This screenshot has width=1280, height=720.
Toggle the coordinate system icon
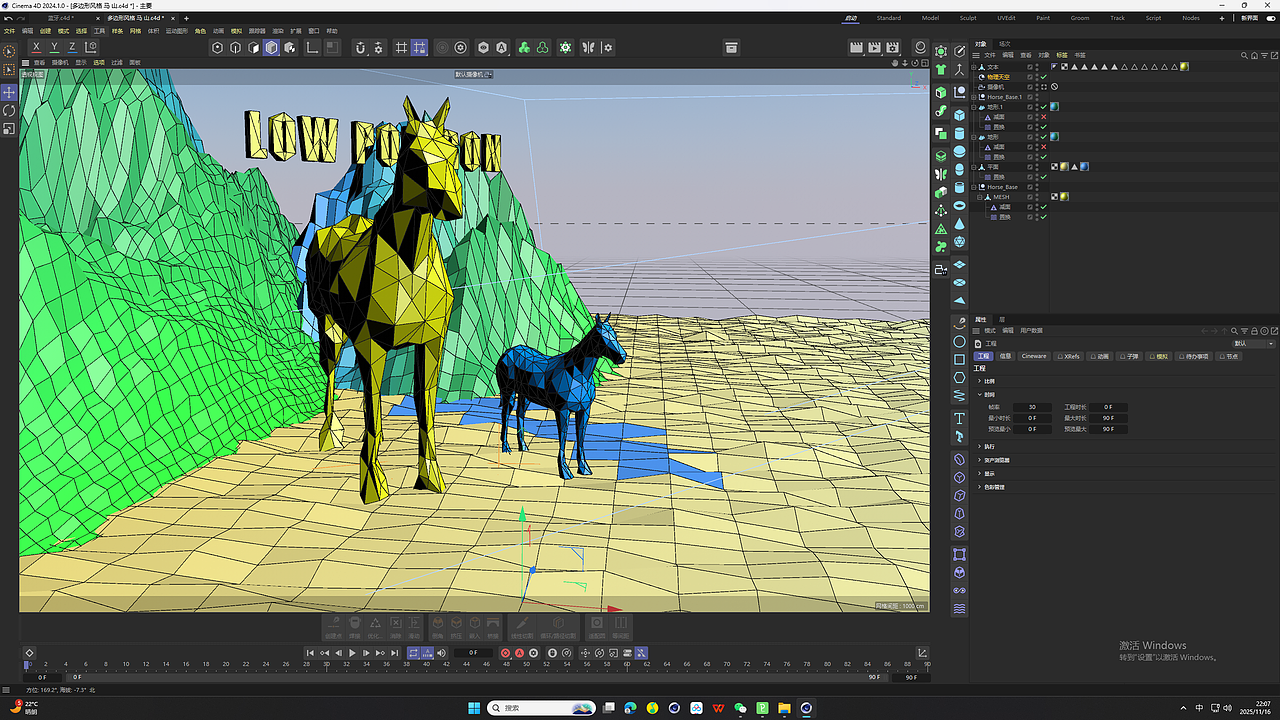click(92, 47)
